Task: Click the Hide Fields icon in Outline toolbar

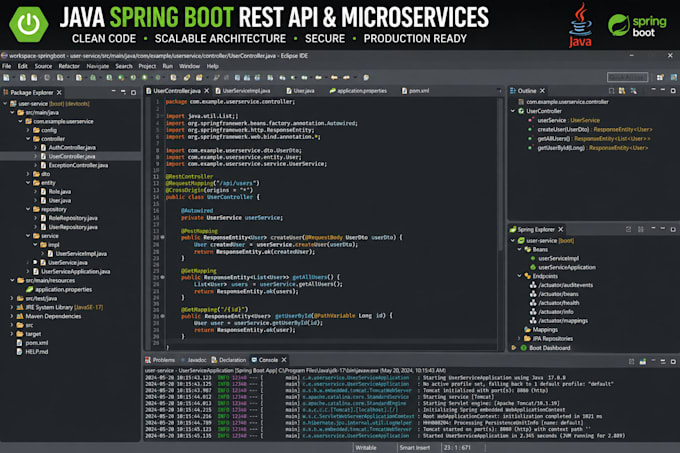Action: pyautogui.click(x=622, y=91)
